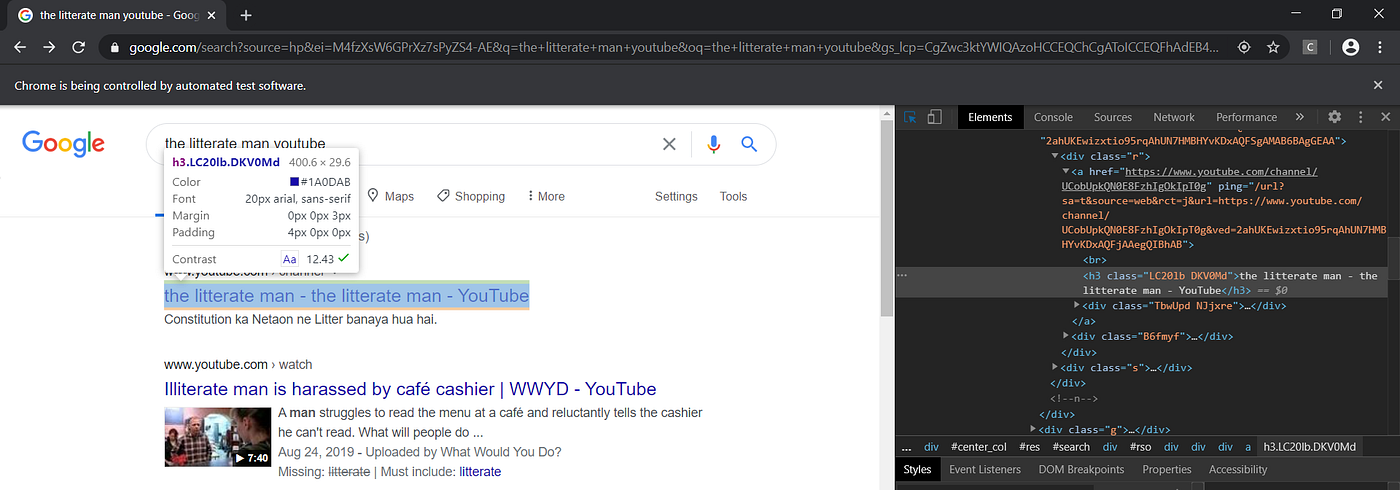Open the DOM Breakpoints pane tab
The image size is (1400, 490).
point(1081,469)
